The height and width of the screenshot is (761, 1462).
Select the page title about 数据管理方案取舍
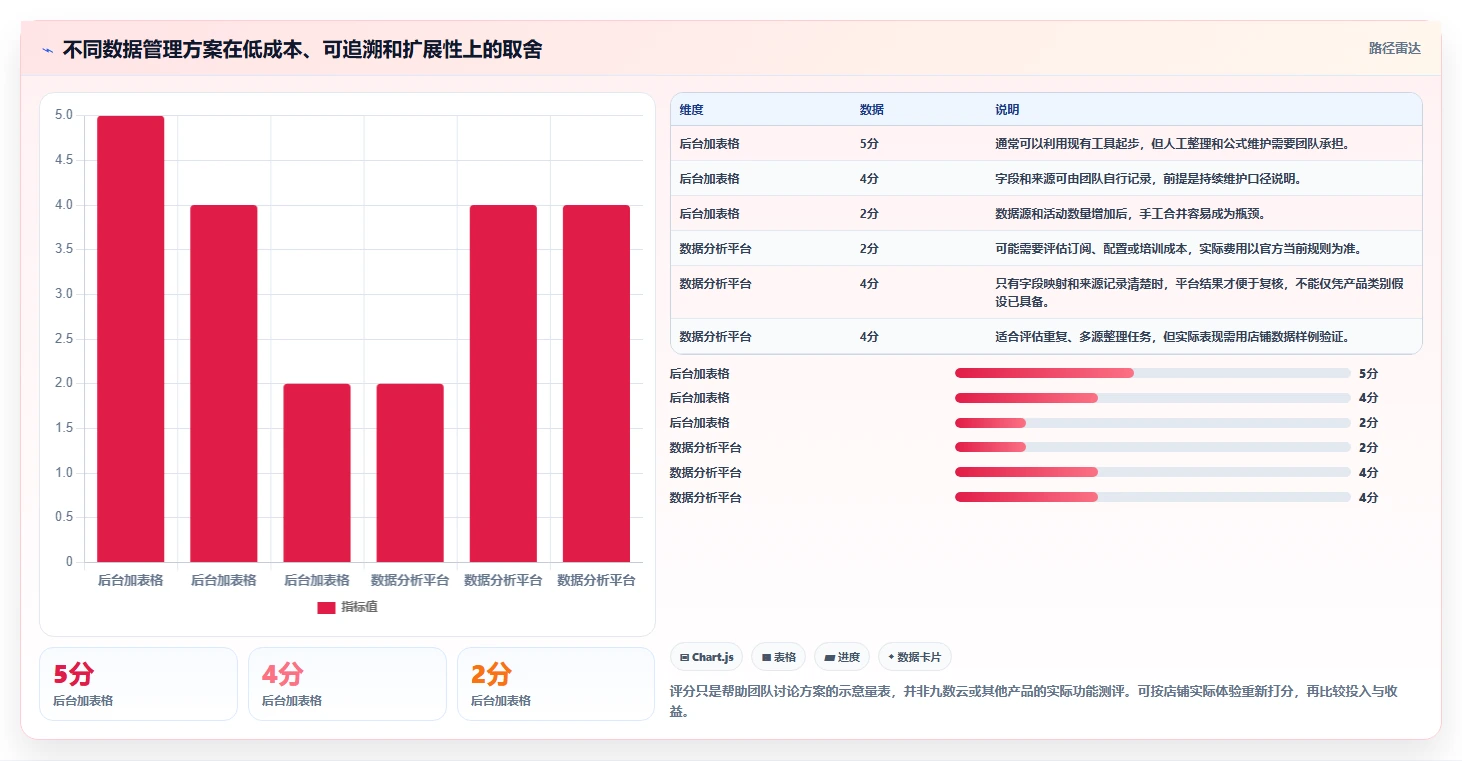(x=302, y=50)
